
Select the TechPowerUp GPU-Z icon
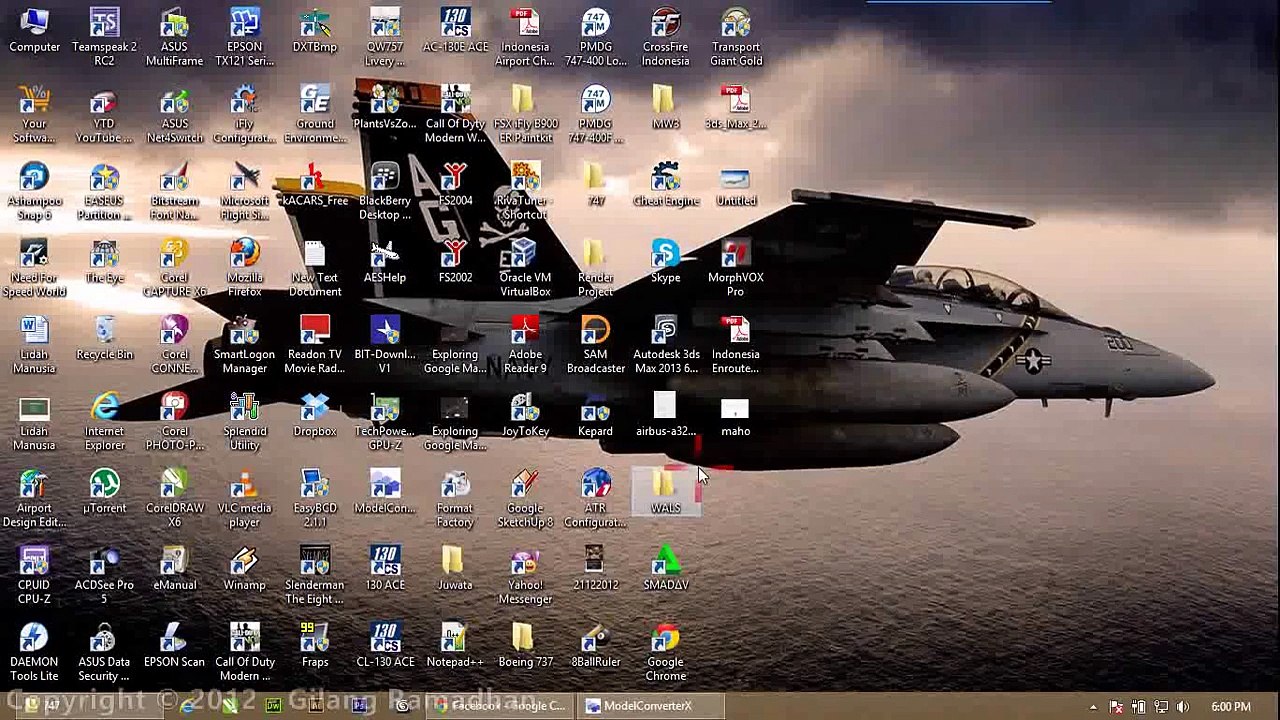pyautogui.click(x=385, y=423)
